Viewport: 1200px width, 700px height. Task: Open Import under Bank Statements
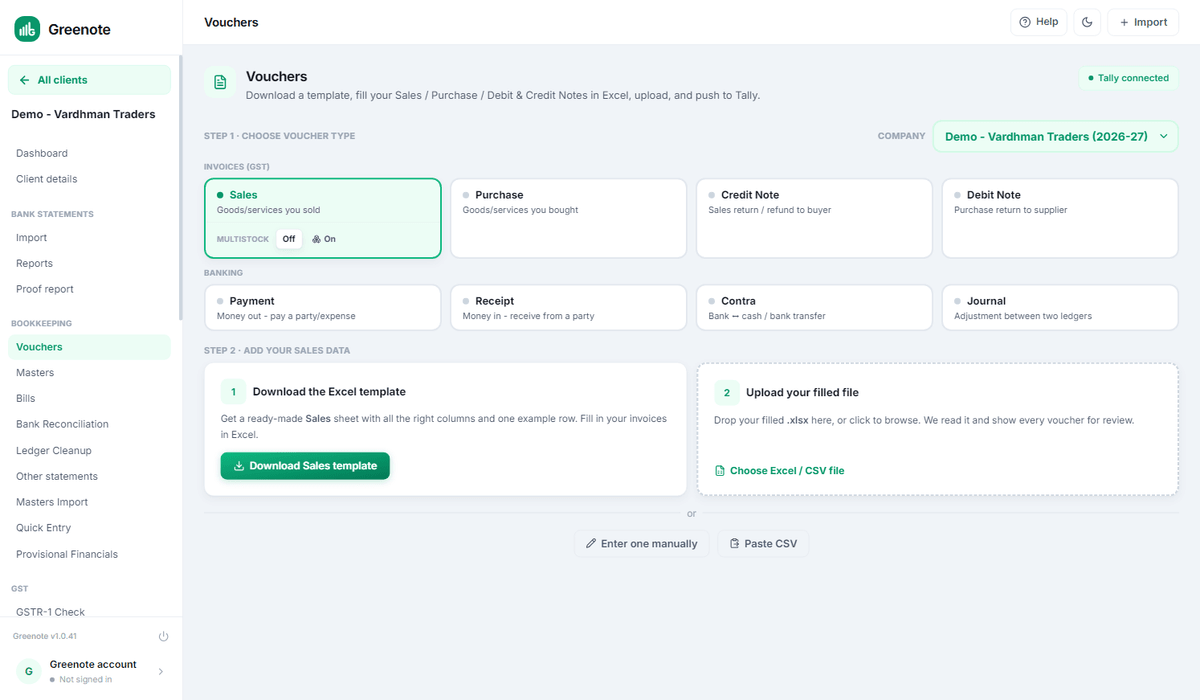pyautogui.click(x=90, y=238)
